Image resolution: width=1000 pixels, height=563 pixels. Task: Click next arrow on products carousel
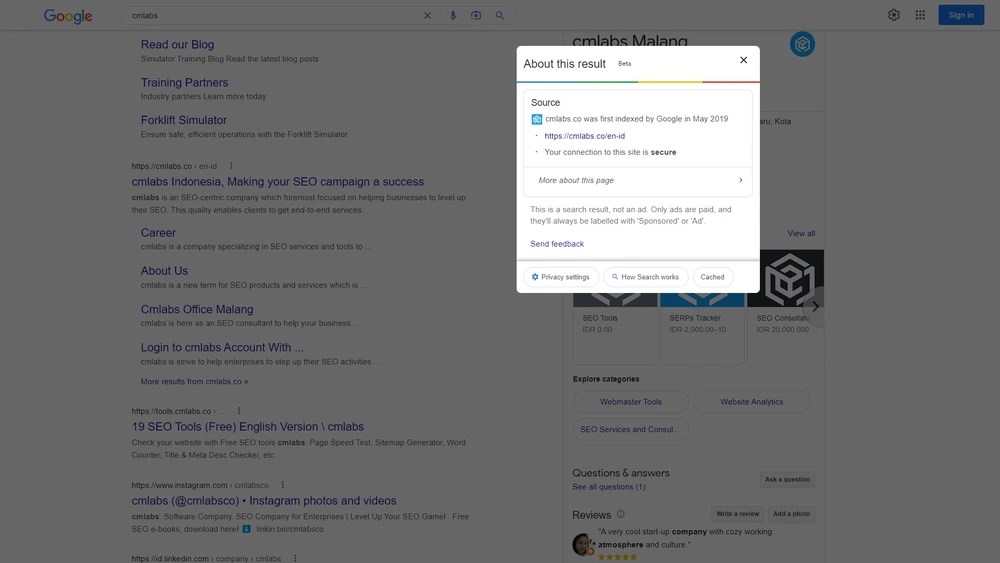point(815,307)
